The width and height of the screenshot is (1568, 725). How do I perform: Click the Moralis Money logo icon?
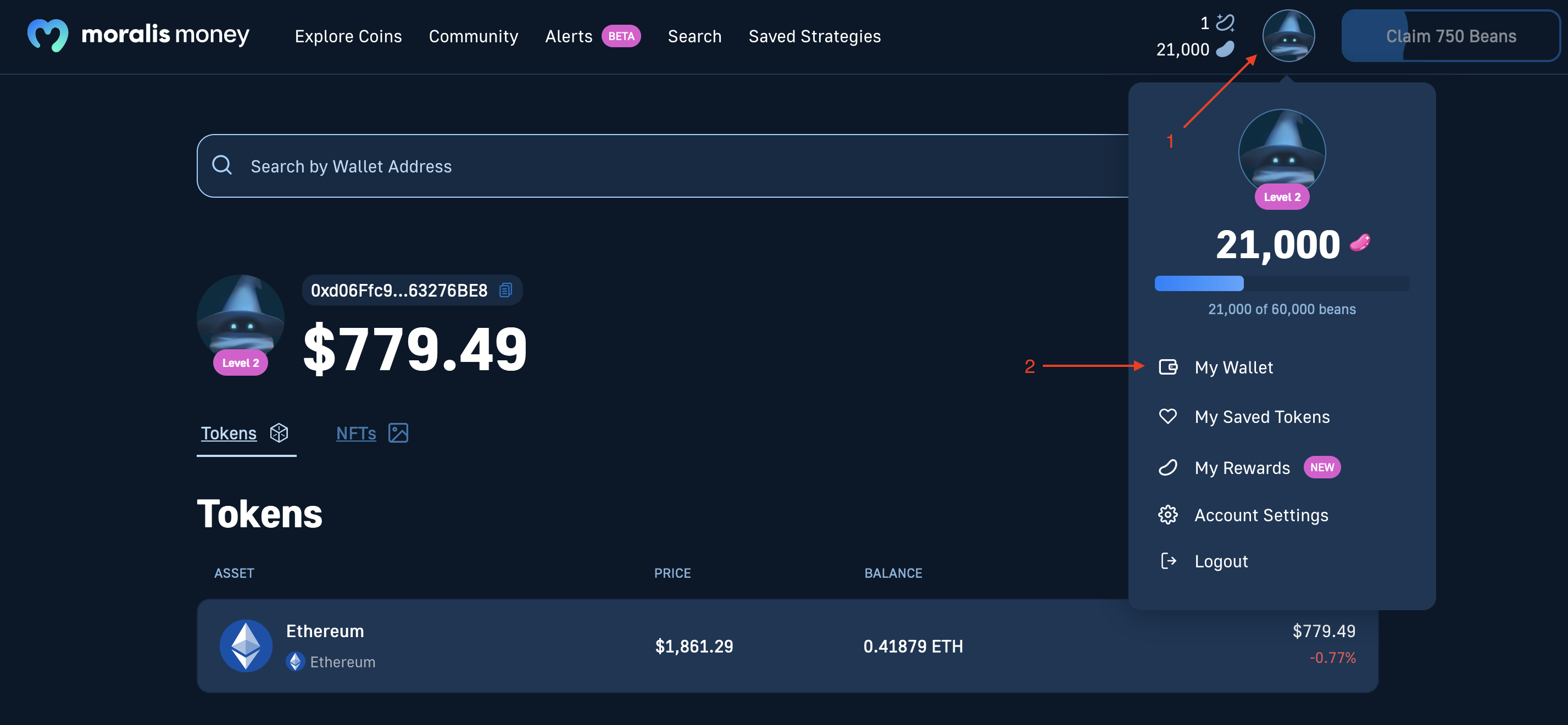point(47,35)
